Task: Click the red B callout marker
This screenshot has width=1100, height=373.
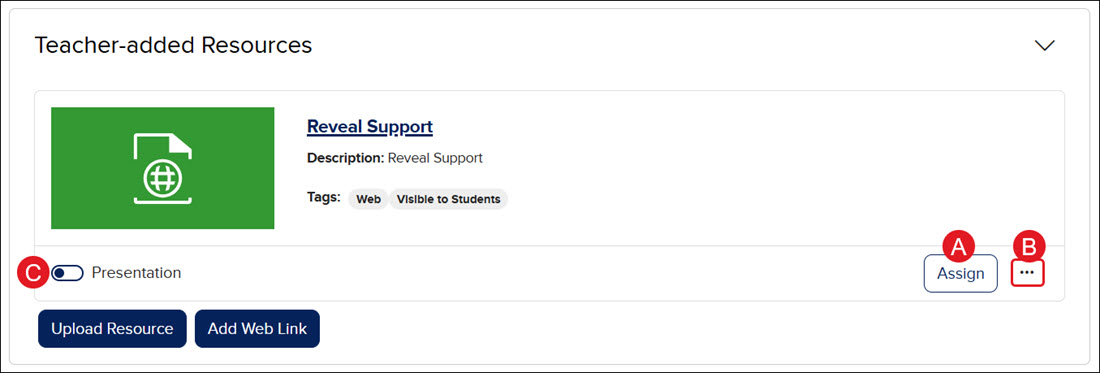Action: (1029, 245)
